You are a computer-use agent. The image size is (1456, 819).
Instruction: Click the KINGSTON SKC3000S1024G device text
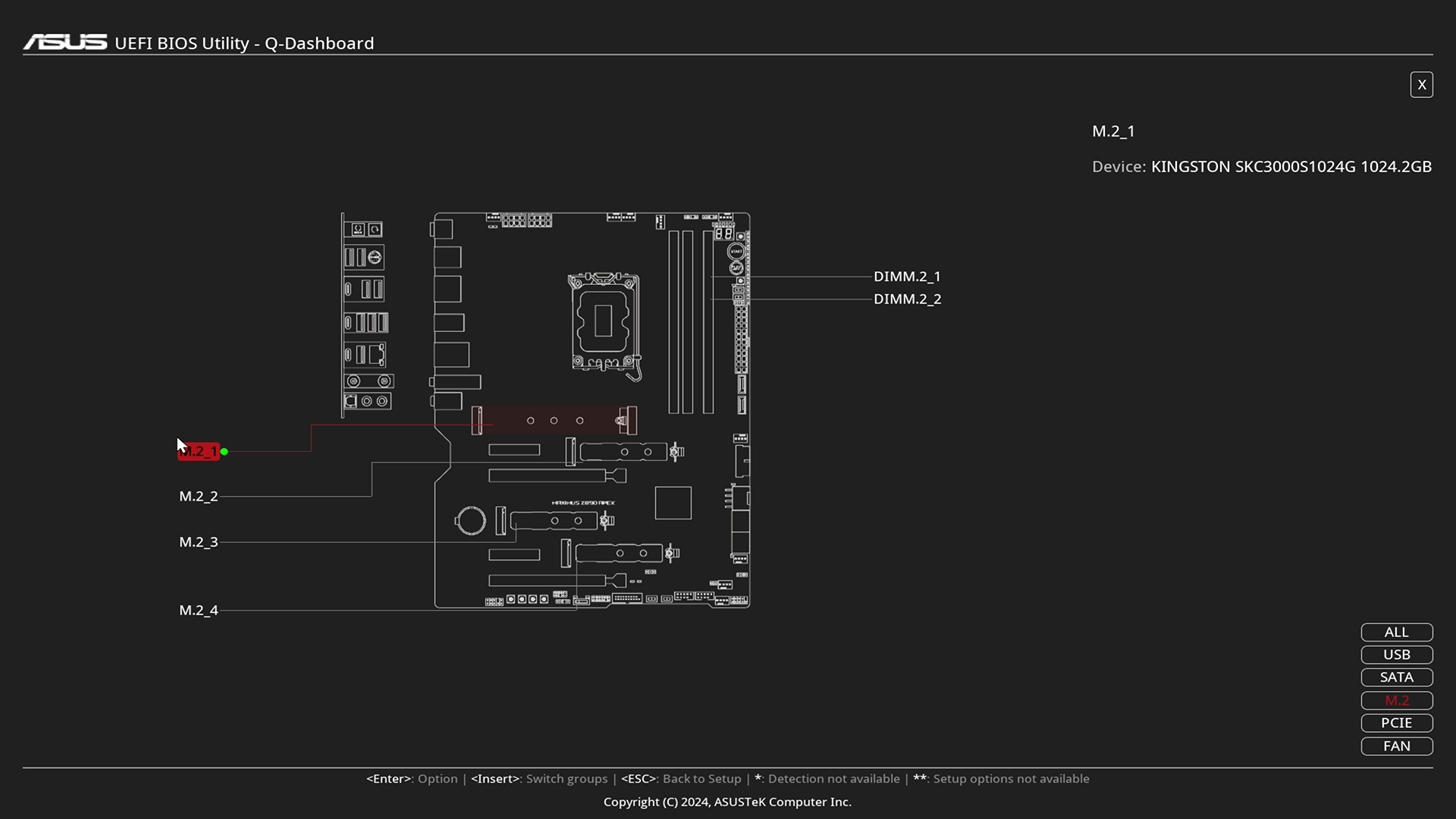pyautogui.click(x=1291, y=167)
